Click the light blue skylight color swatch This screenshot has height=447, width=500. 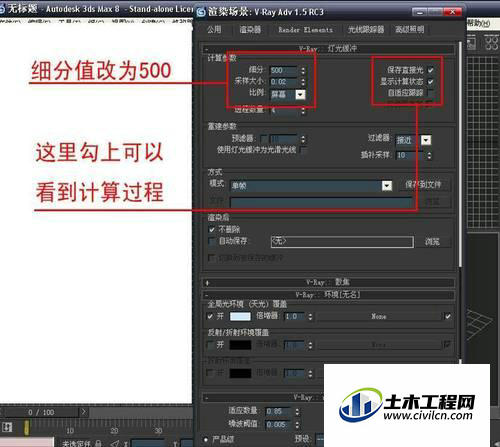[240, 316]
